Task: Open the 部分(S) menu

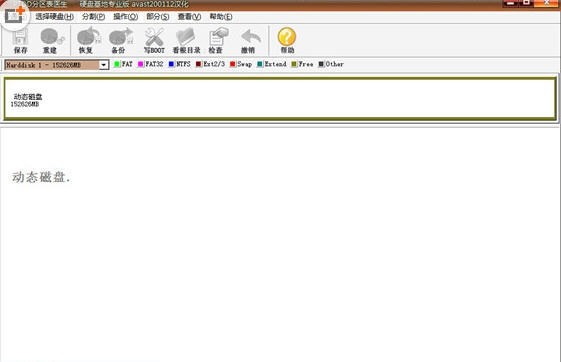Action: pos(157,17)
